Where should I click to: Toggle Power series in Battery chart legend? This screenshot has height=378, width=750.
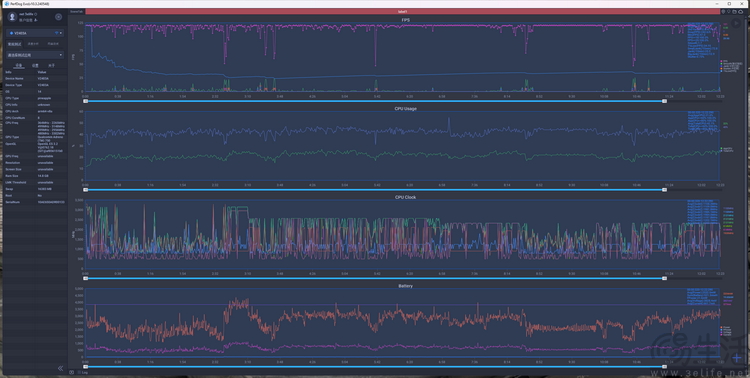726,327
